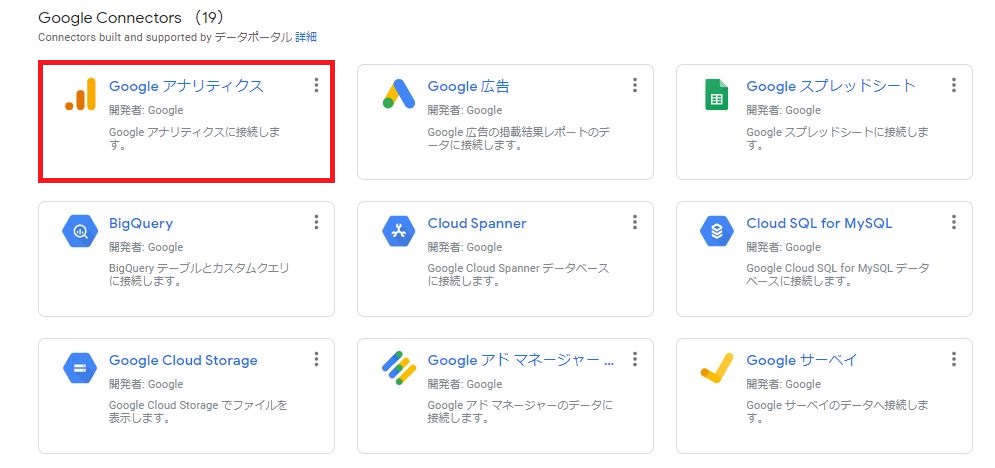Open more options for Cloud SQL for MySQL
The height and width of the screenshot is (468, 995).
click(x=953, y=222)
